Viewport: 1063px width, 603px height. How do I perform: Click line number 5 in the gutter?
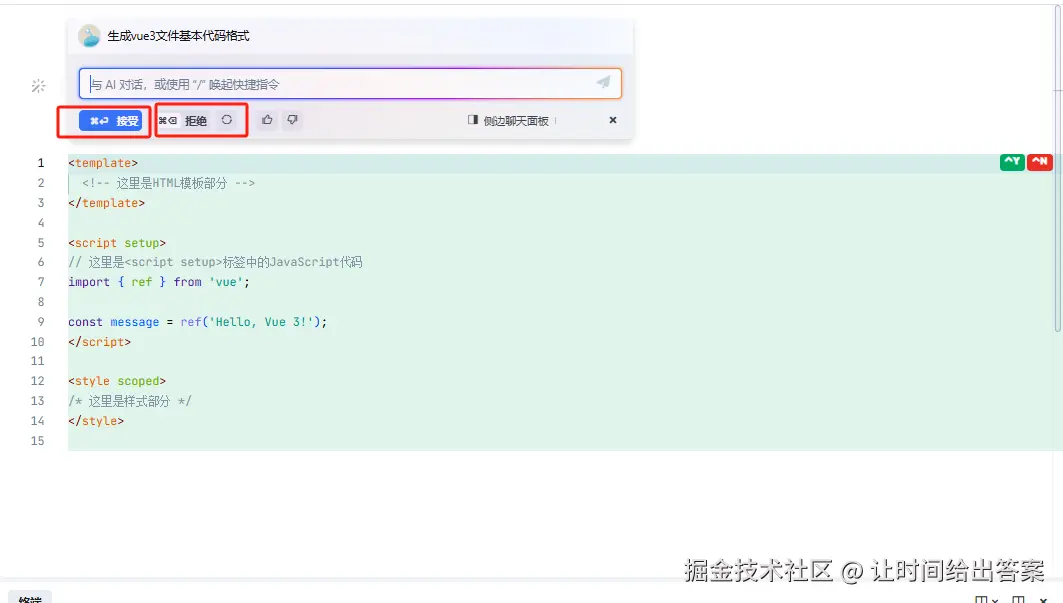[41, 243]
